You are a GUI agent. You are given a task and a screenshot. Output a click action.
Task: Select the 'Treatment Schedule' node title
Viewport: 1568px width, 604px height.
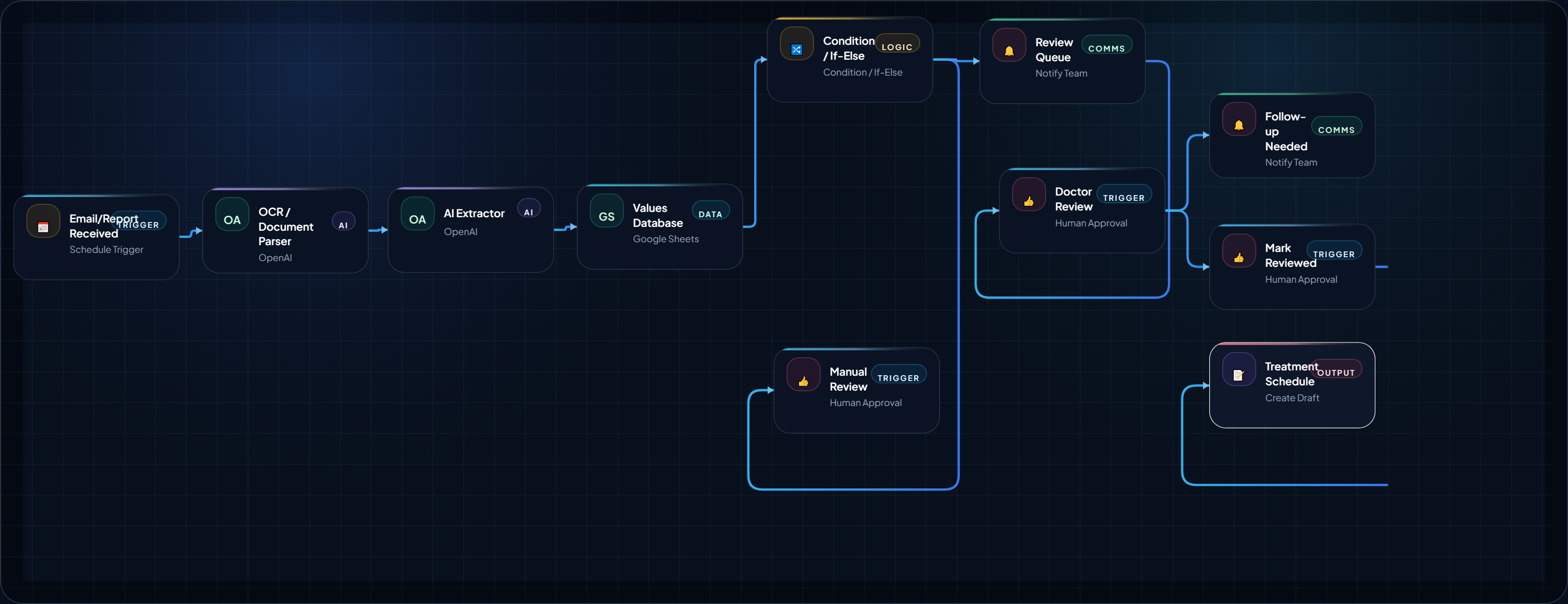(1292, 374)
